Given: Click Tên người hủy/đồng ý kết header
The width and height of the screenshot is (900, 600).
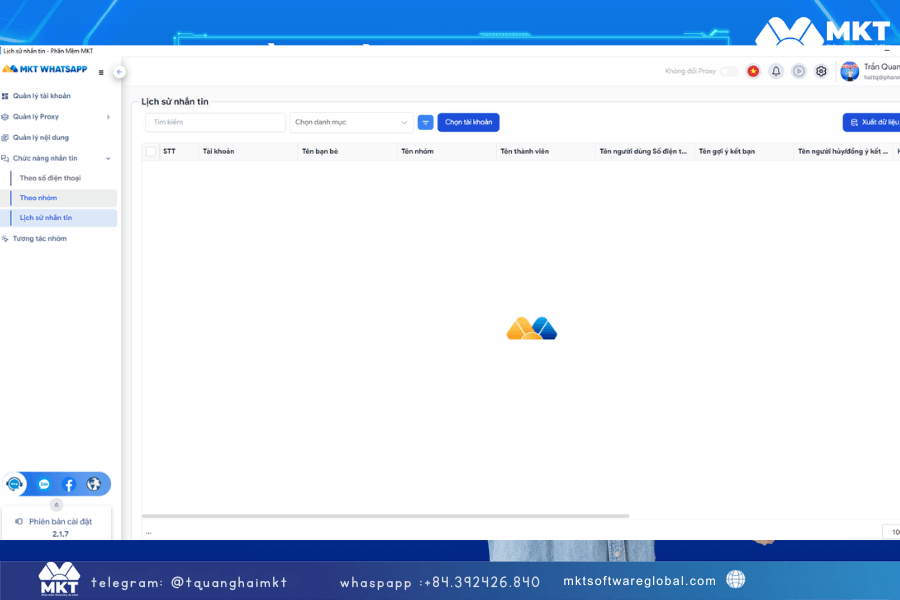Looking at the screenshot, I should [x=843, y=152].
